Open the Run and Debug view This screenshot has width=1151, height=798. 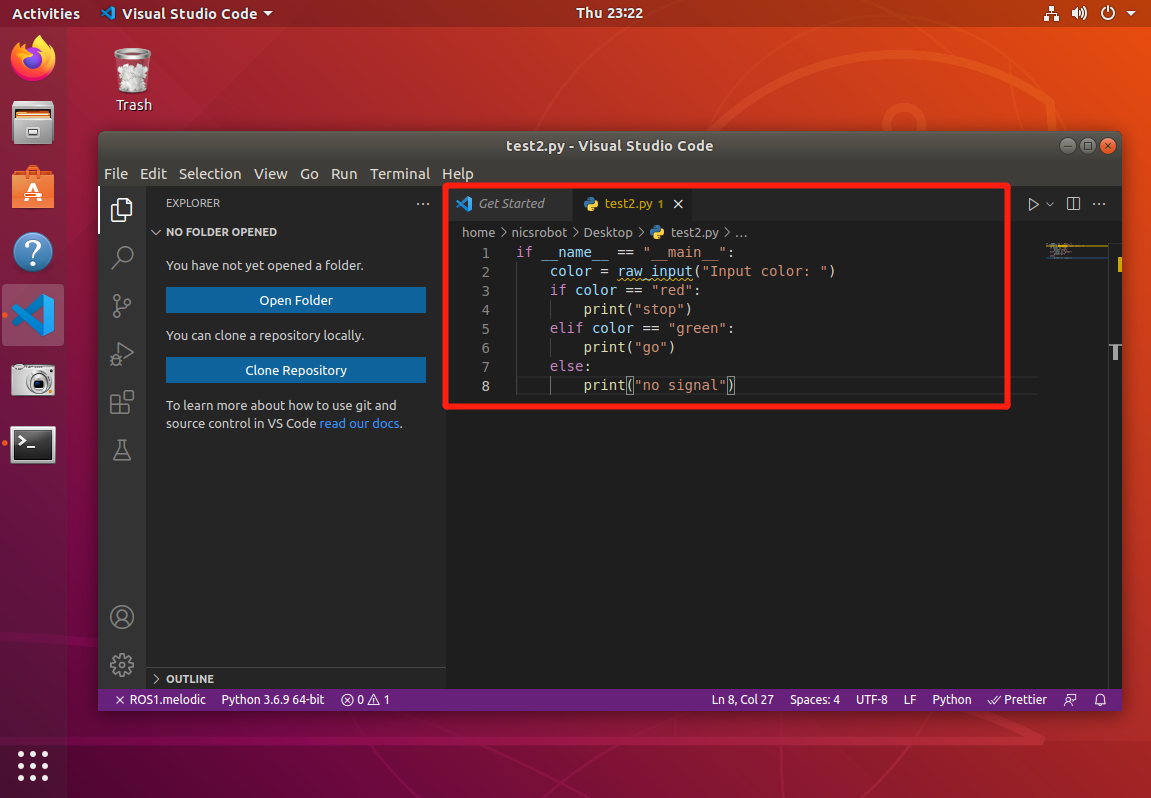click(x=122, y=354)
